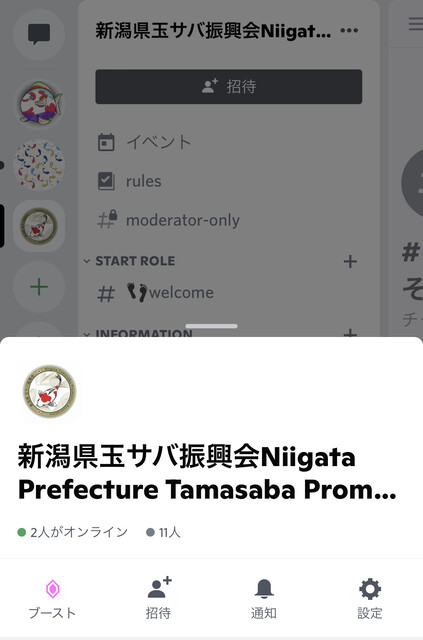The image size is (423, 640).
Task: Tap the Boost gem icon
Action: [52, 589]
